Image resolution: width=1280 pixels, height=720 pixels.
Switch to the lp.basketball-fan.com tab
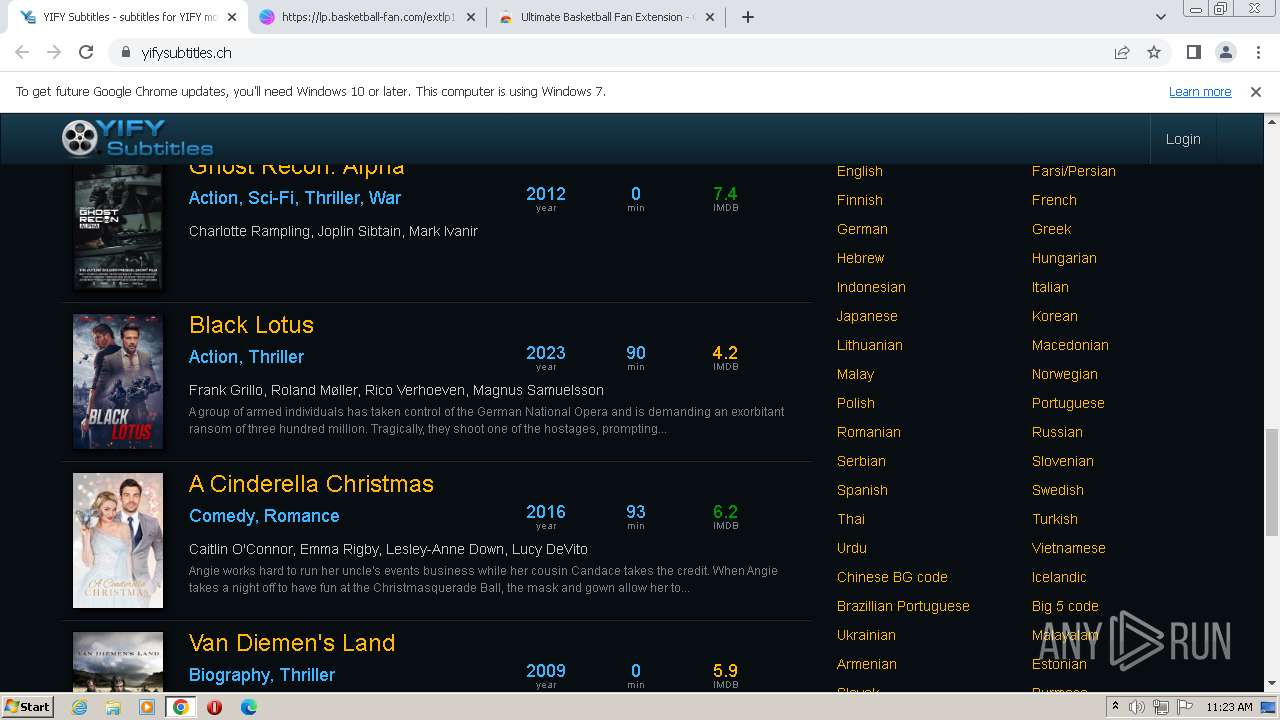pyautogui.click(x=367, y=17)
